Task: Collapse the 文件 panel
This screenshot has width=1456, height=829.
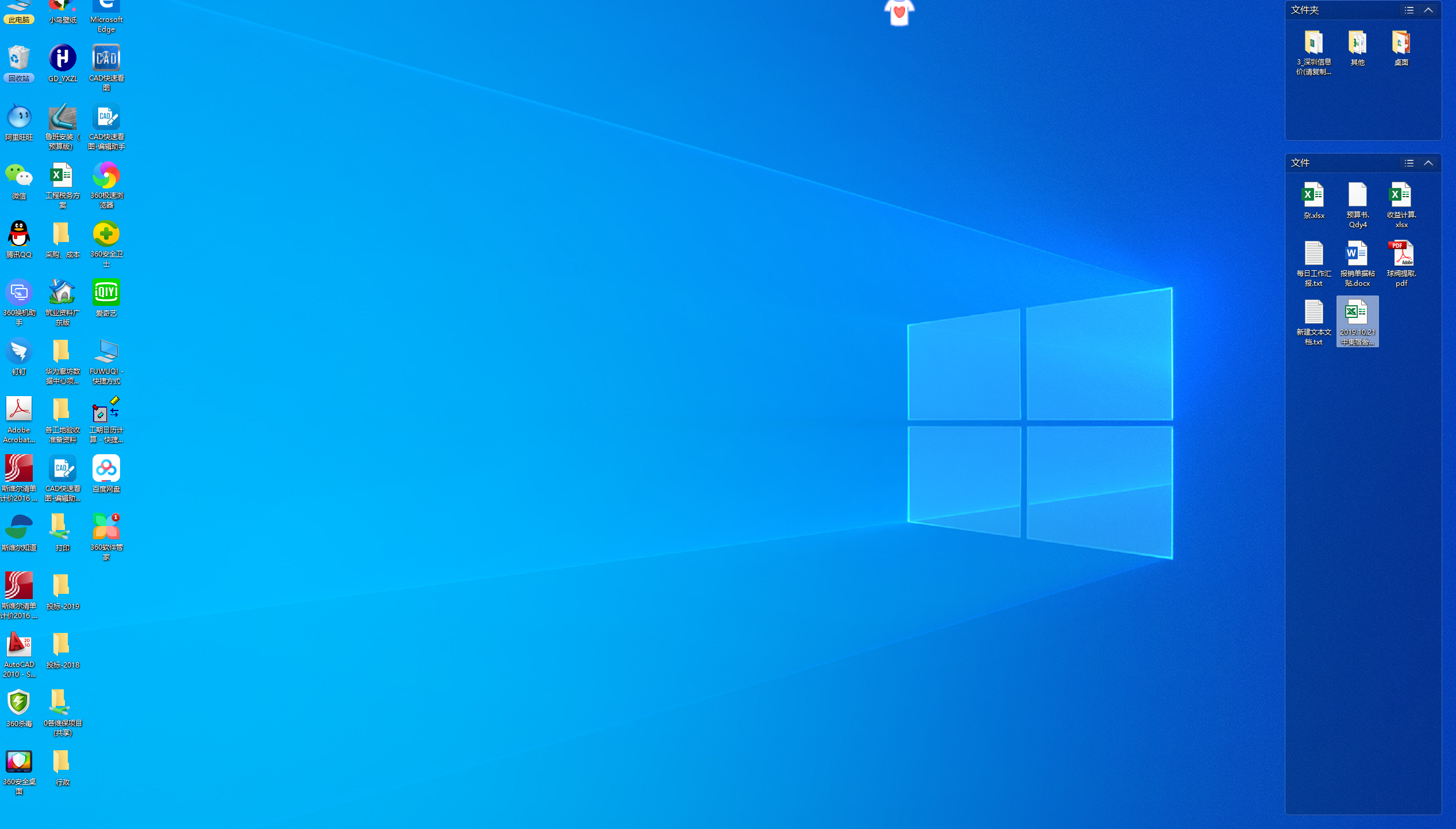Action: tap(1429, 163)
